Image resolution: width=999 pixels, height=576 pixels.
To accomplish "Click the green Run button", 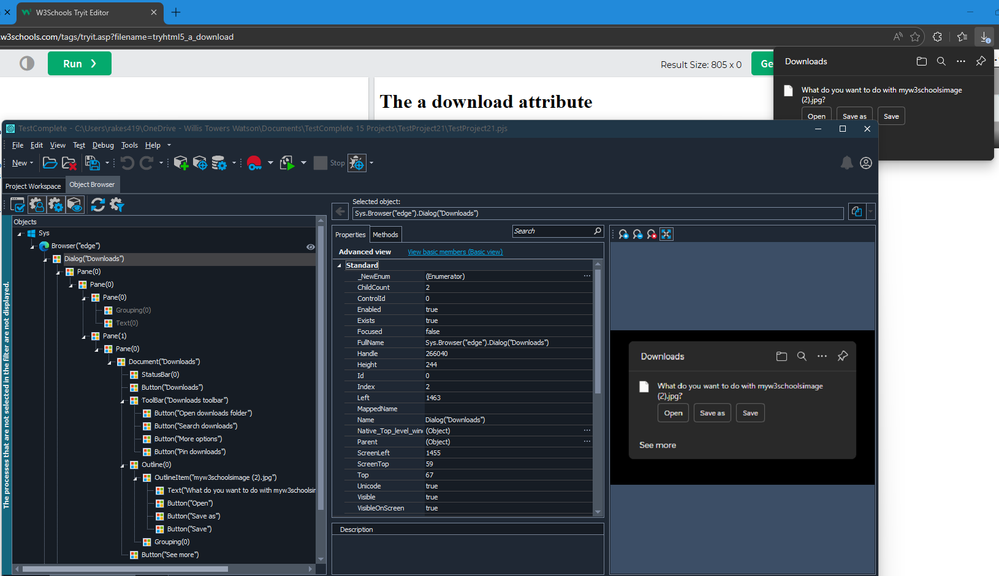I will (x=79, y=63).
